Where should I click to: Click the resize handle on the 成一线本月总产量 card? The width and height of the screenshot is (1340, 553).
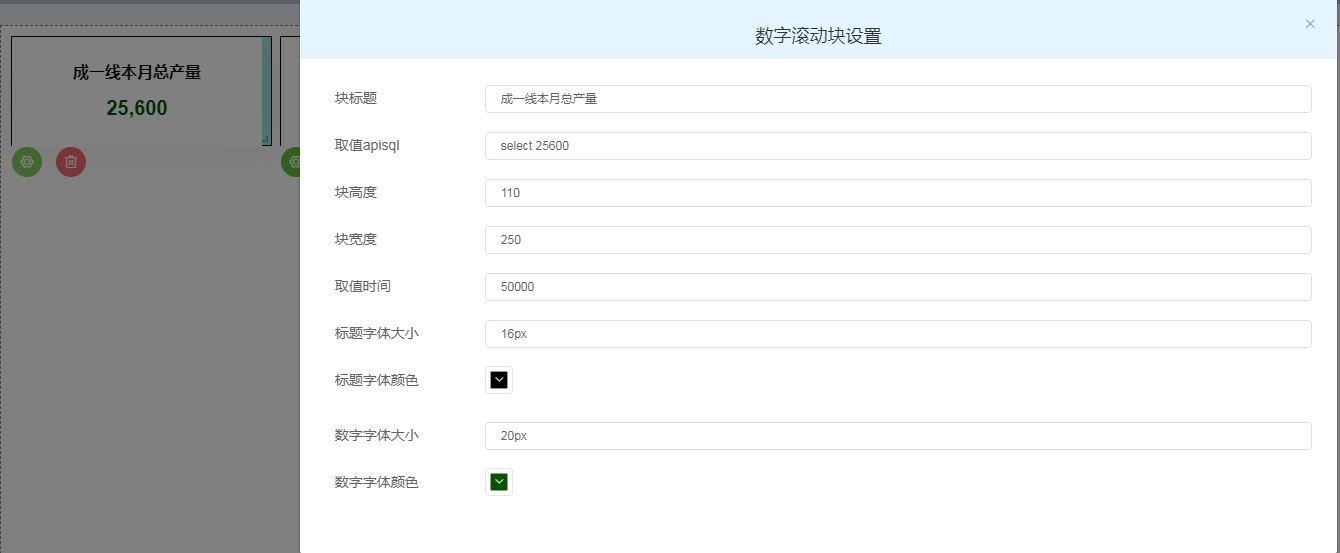266,141
